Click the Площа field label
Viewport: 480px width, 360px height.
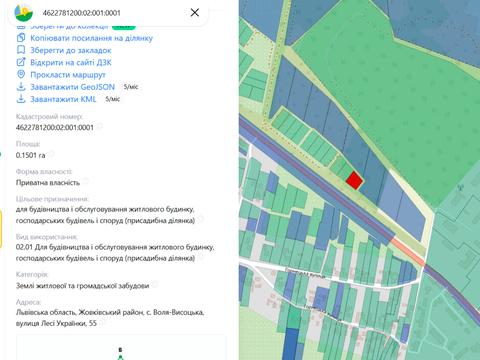tap(28, 144)
